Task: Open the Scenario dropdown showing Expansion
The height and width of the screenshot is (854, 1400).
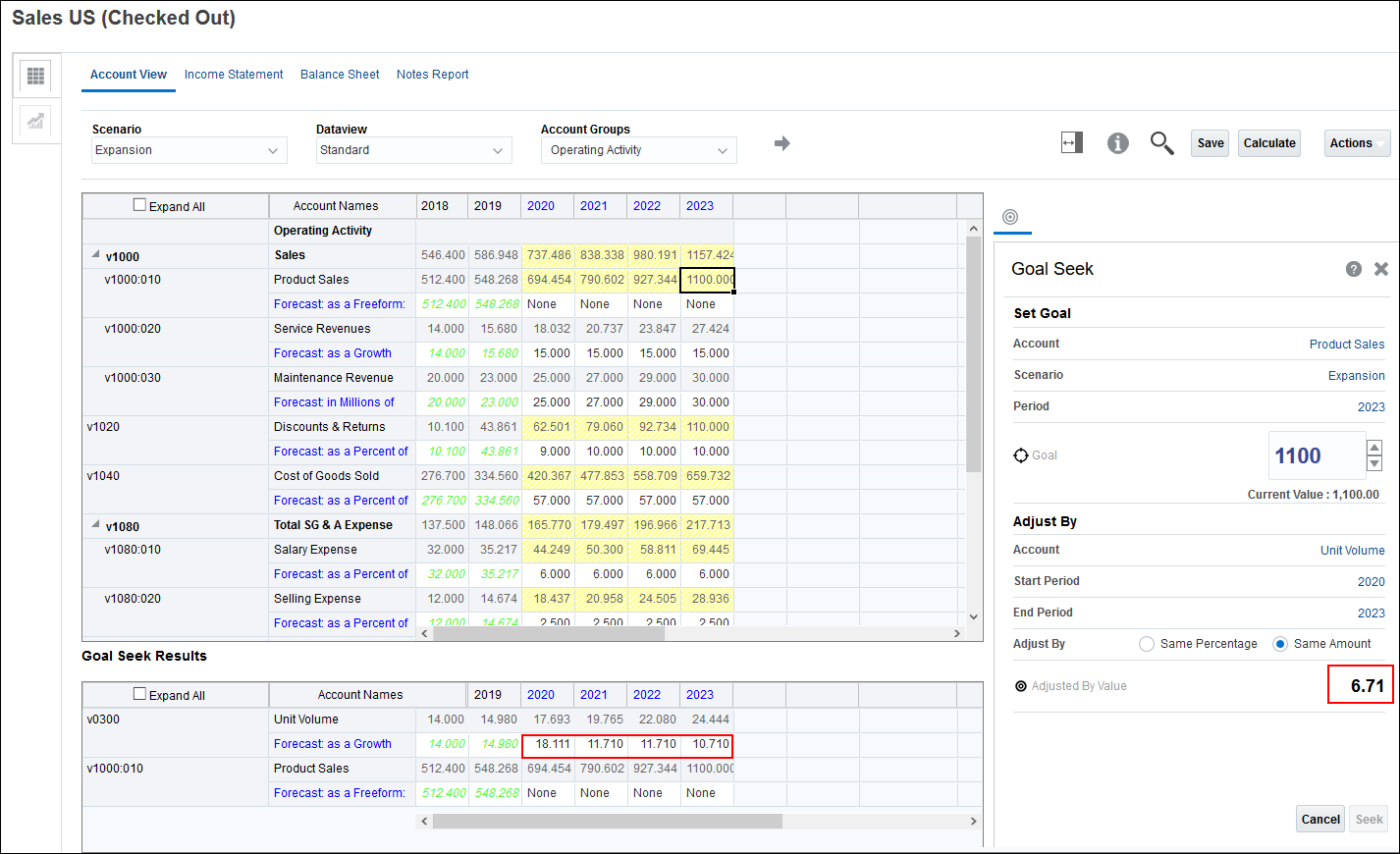Action: pos(188,149)
